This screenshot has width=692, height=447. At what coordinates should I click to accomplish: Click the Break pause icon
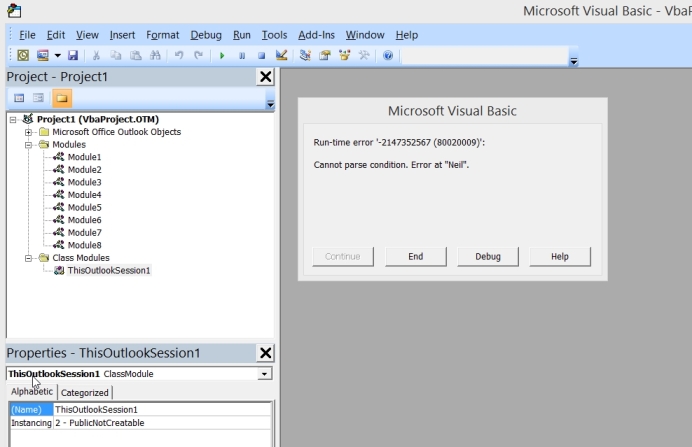click(x=242, y=56)
